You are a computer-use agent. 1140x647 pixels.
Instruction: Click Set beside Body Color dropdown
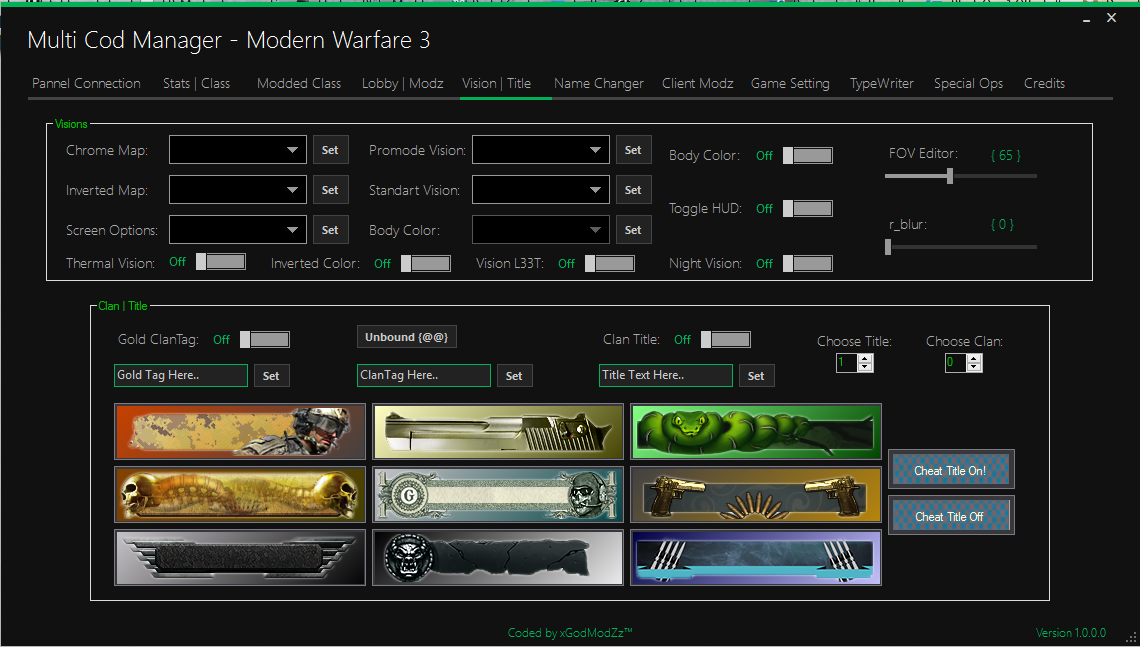tap(633, 230)
